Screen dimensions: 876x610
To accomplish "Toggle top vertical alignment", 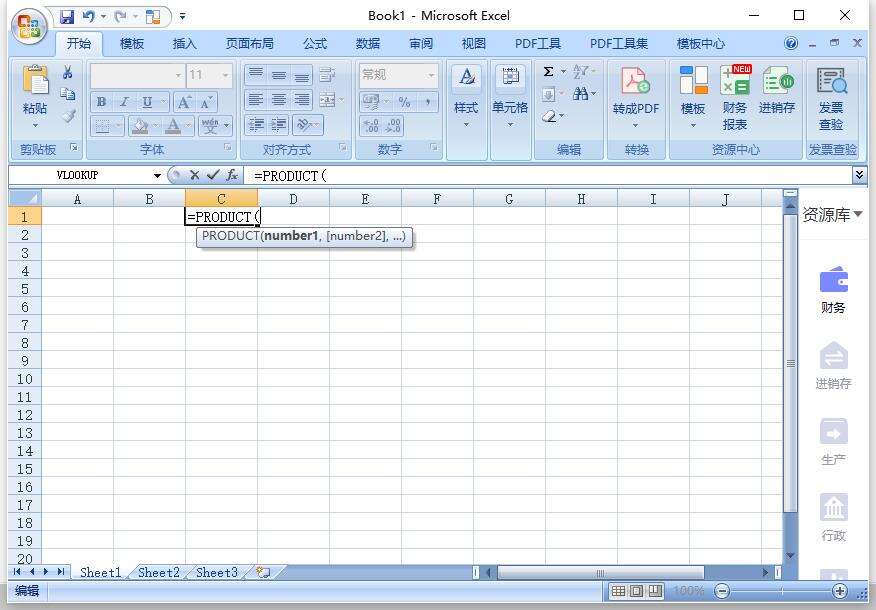I will pyautogui.click(x=256, y=74).
